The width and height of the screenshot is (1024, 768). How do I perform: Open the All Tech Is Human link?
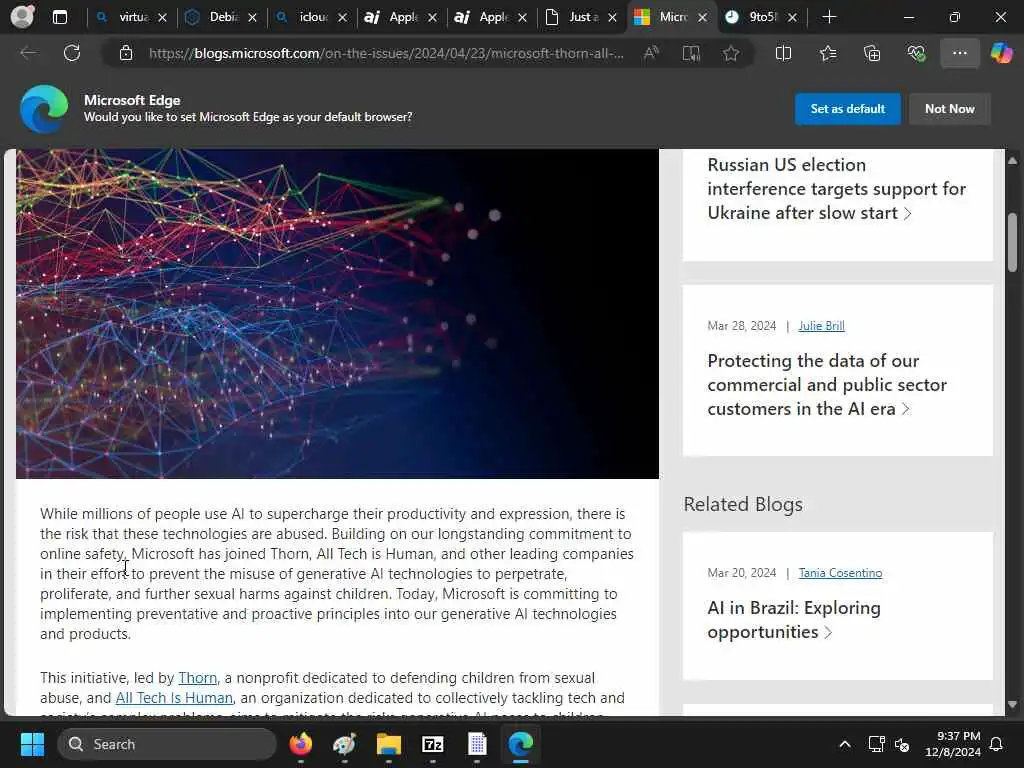[174, 698]
